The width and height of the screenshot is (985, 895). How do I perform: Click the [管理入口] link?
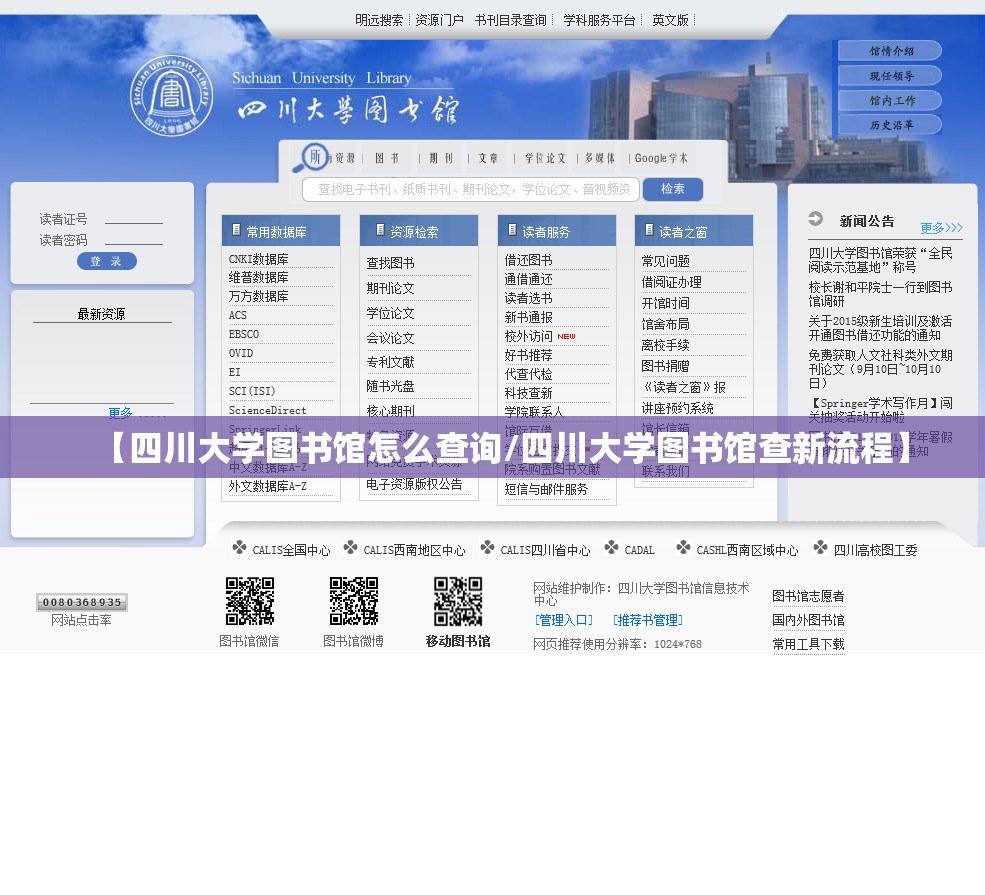tap(563, 620)
